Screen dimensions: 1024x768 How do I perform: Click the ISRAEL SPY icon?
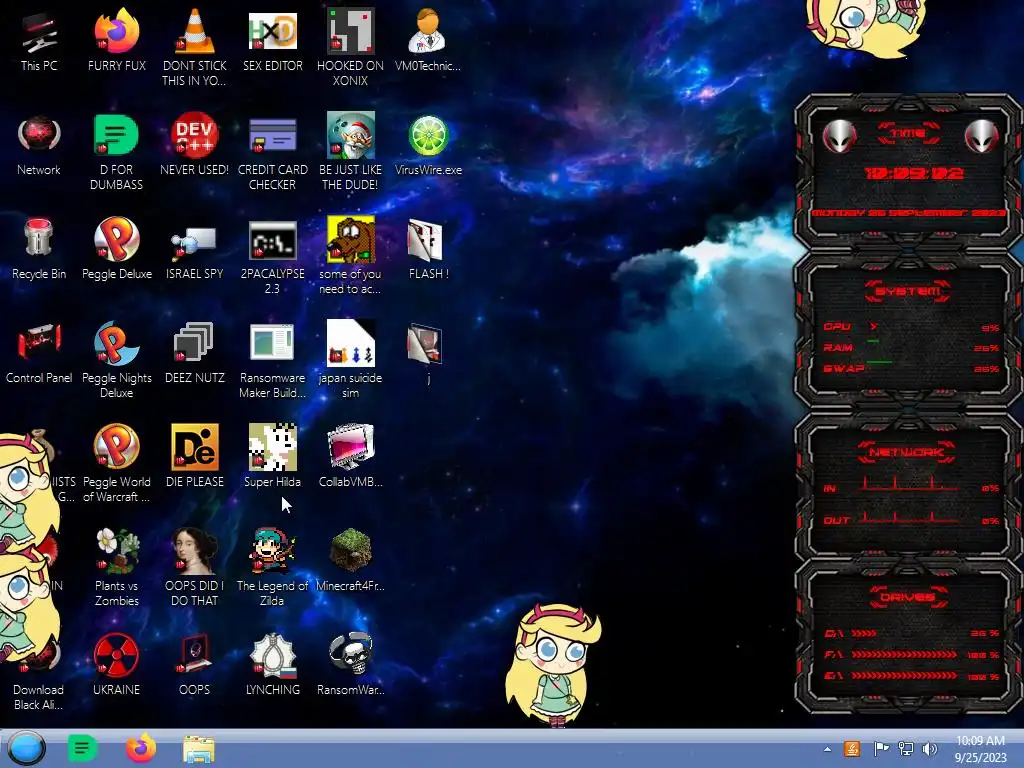tap(194, 243)
